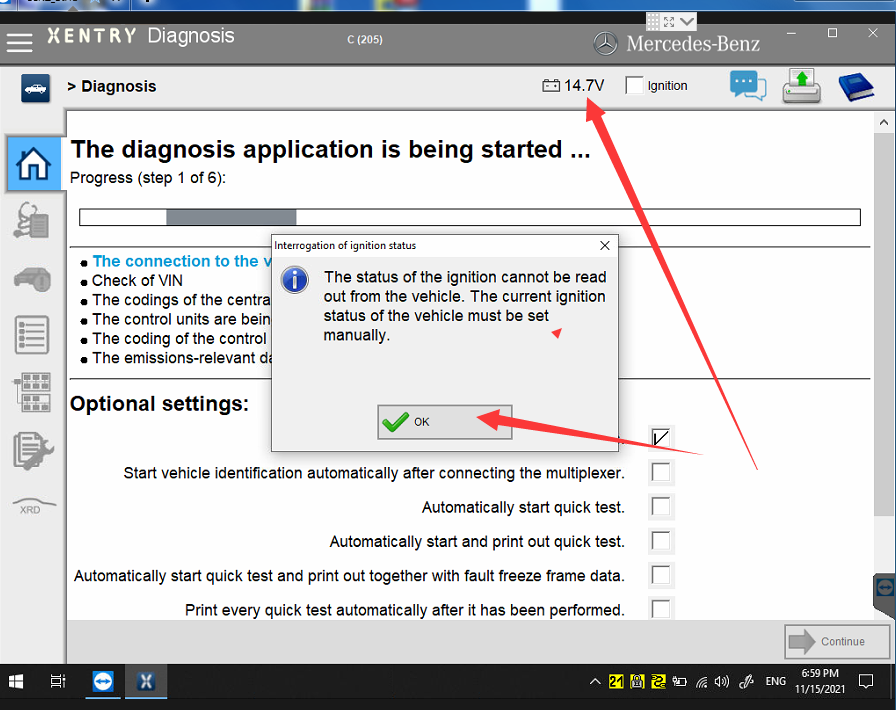The height and width of the screenshot is (710, 896).
Task: Show hidden system tray icons
Action: pos(595,681)
